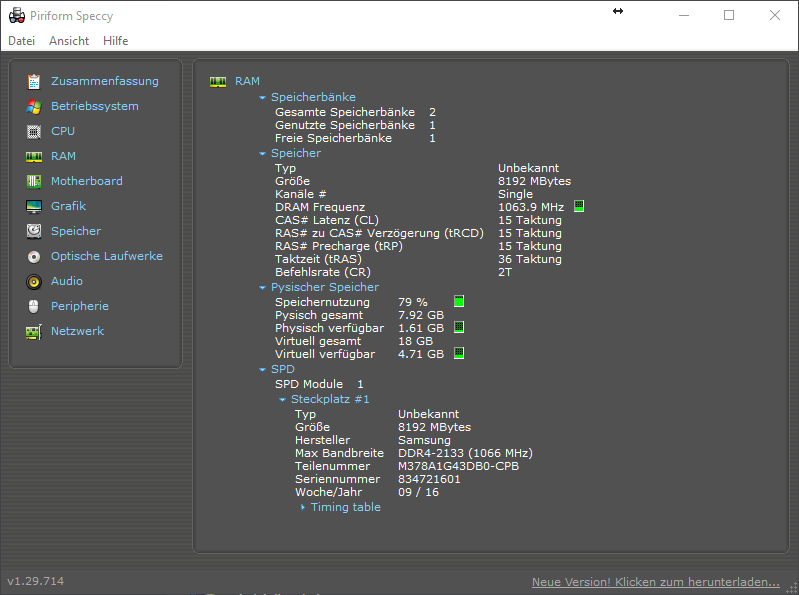Click the Netzwerk card icon
This screenshot has width=799, height=595.
point(34,332)
